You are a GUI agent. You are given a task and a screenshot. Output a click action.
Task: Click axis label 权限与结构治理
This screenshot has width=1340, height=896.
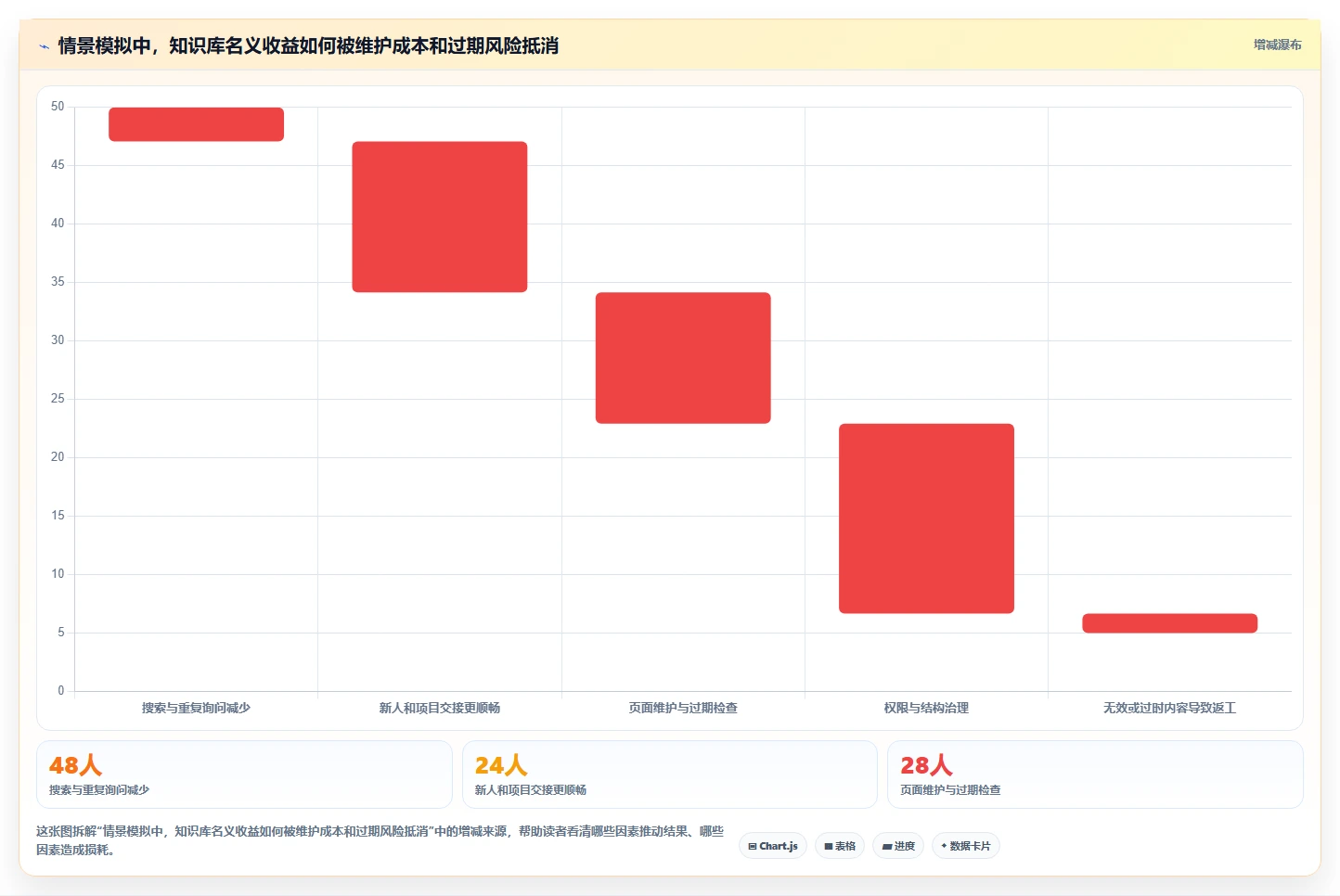click(x=926, y=708)
